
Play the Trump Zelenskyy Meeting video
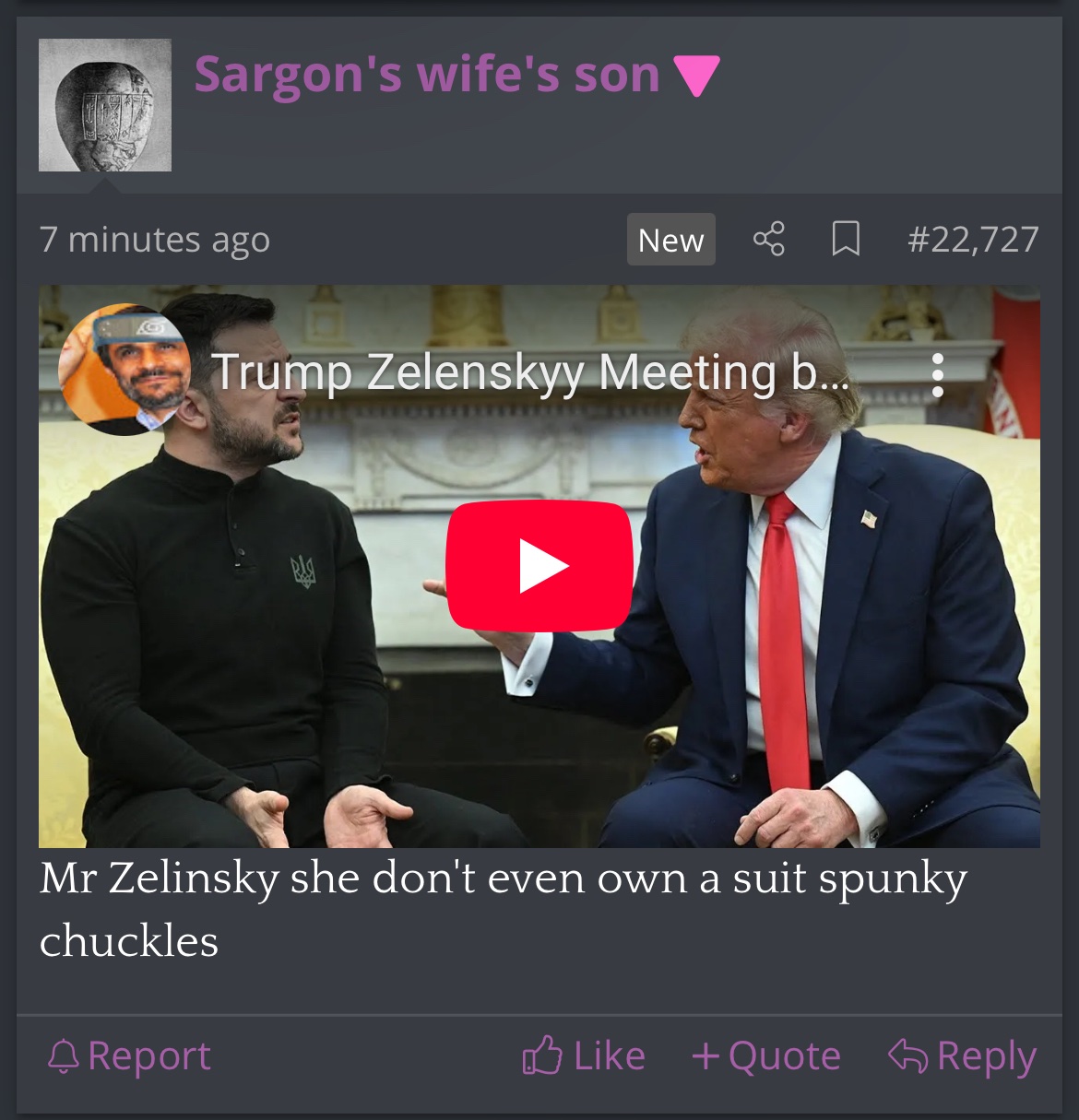pyautogui.click(x=539, y=566)
